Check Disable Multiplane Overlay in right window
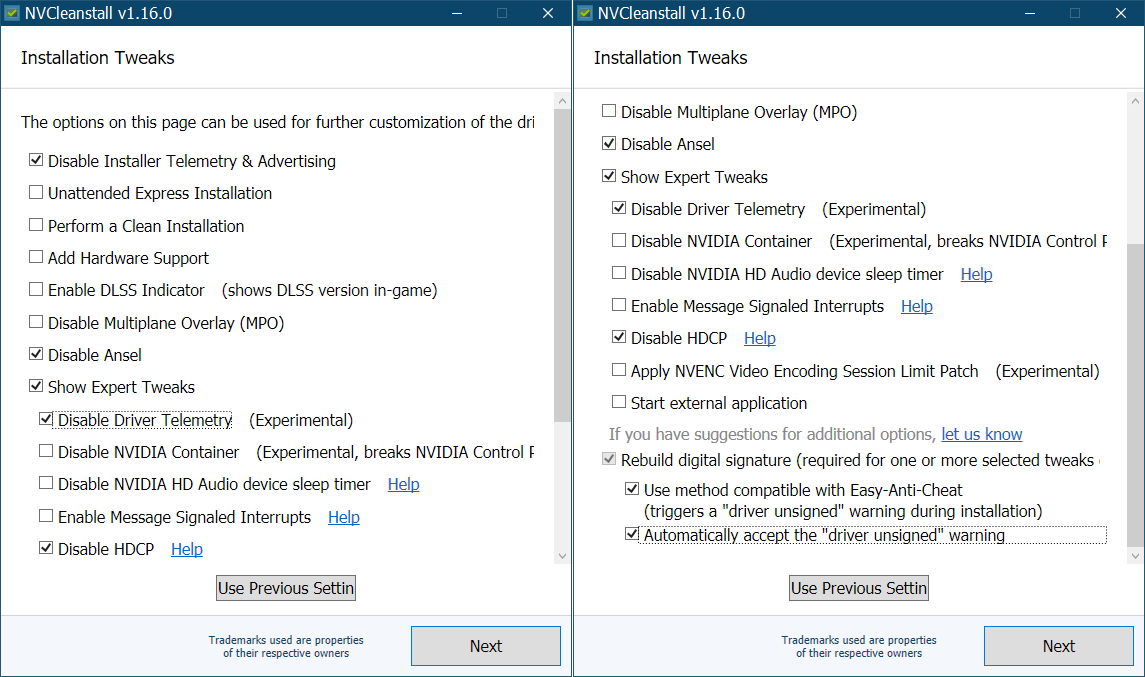This screenshot has height=677, width=1145. 609,111
